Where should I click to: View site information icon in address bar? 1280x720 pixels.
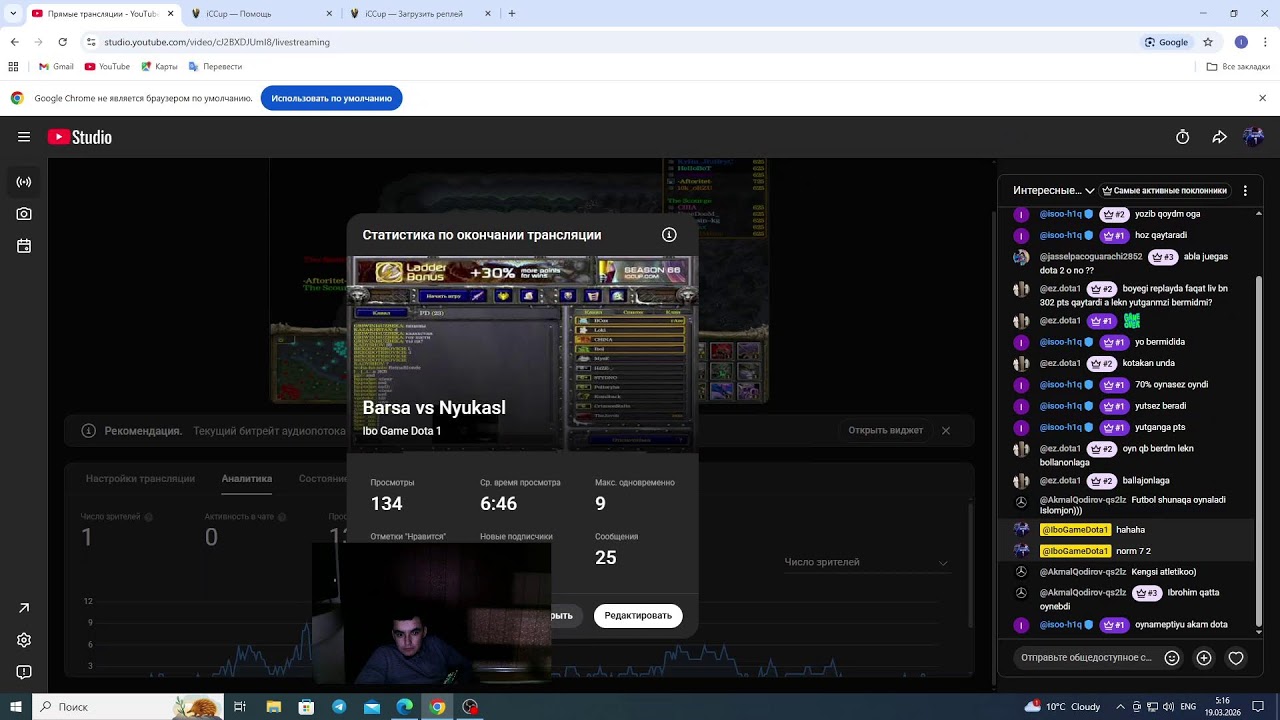click(x=91, y=42)
